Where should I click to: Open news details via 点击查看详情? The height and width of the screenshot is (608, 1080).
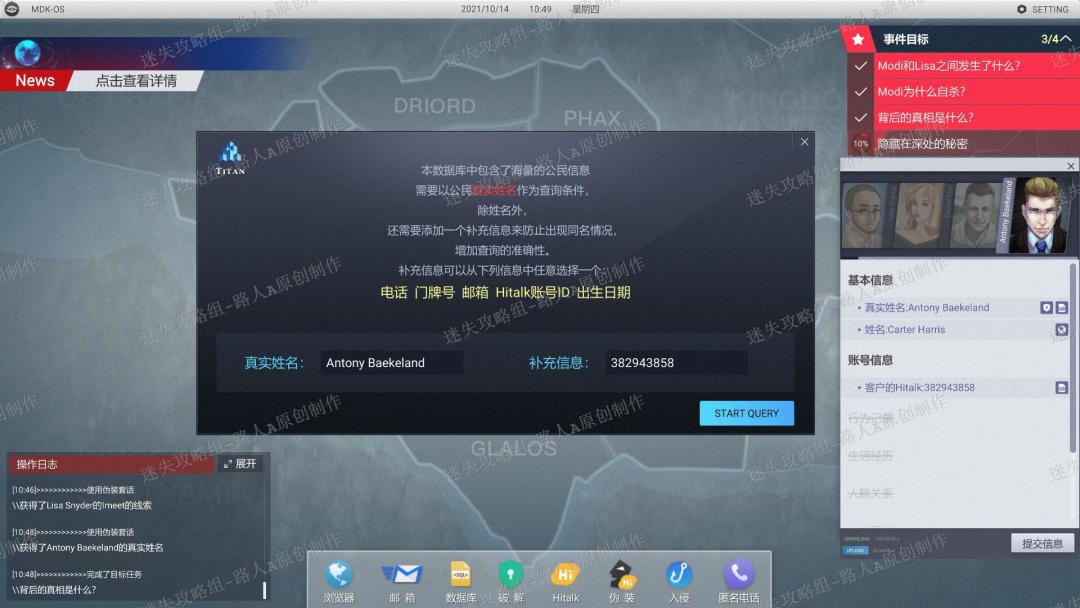(x=136, y=81)
